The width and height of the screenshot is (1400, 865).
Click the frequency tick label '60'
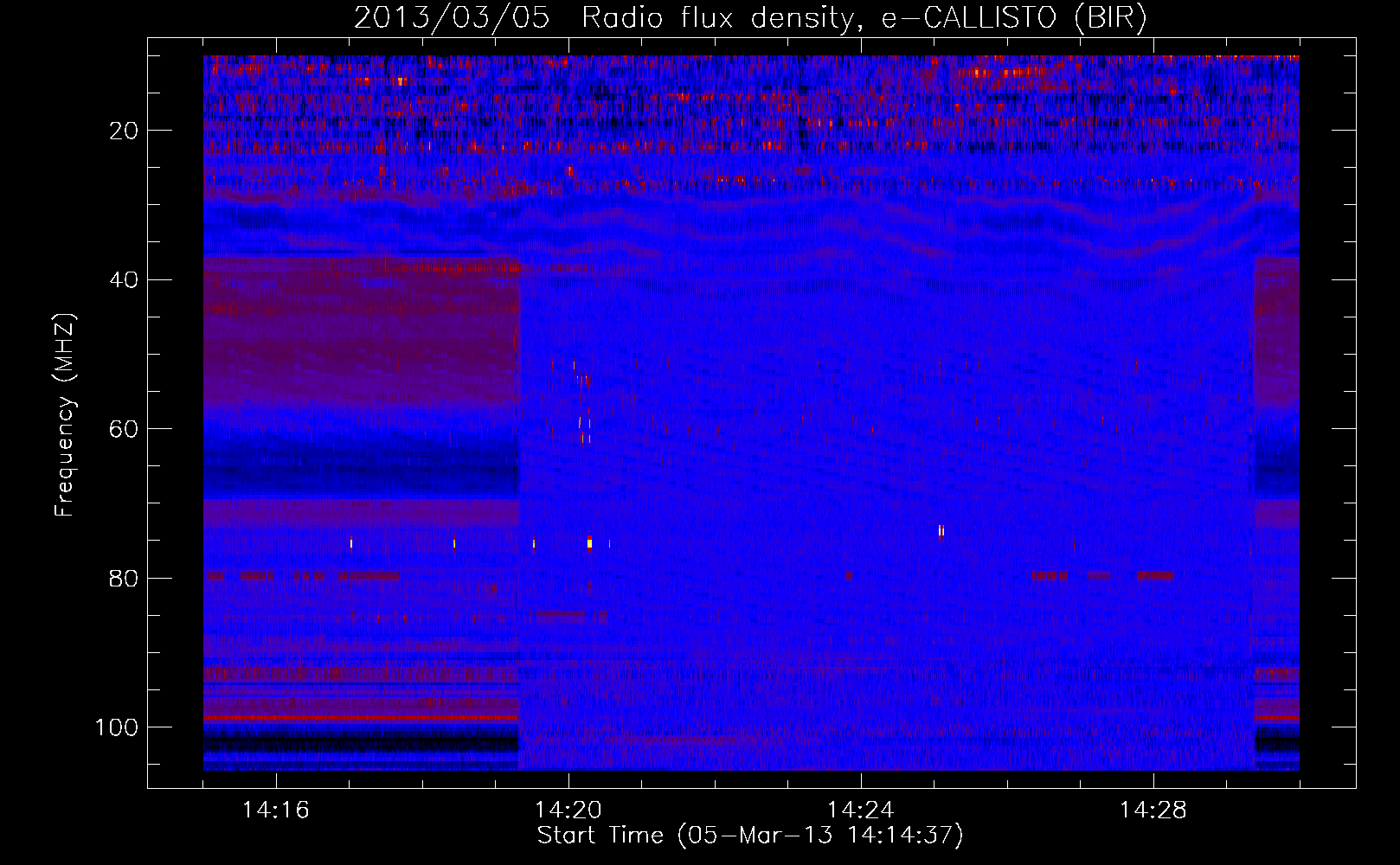click(124, 429)
